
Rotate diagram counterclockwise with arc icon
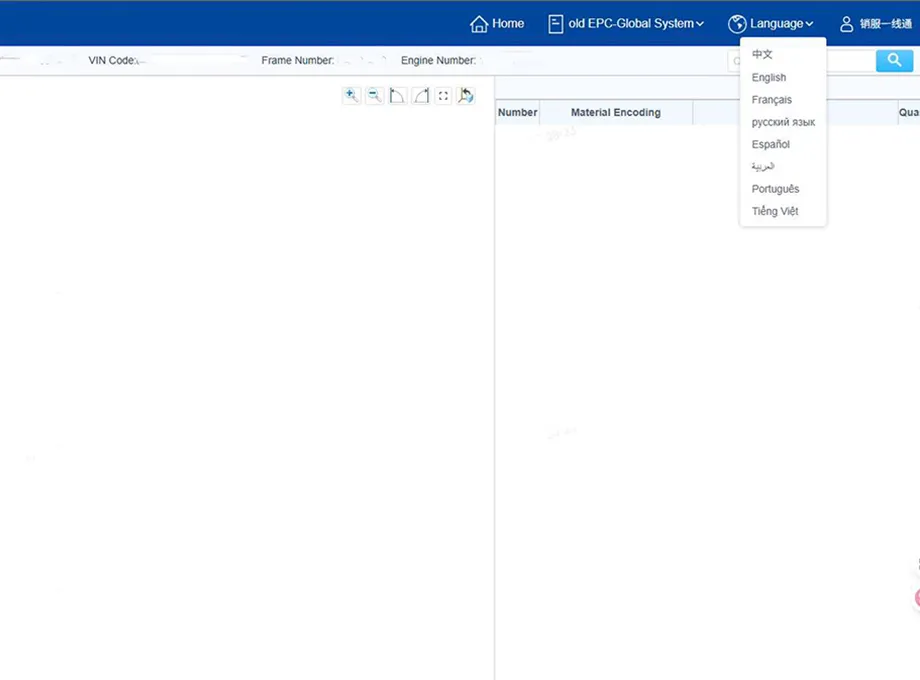[x=397, y=96]
